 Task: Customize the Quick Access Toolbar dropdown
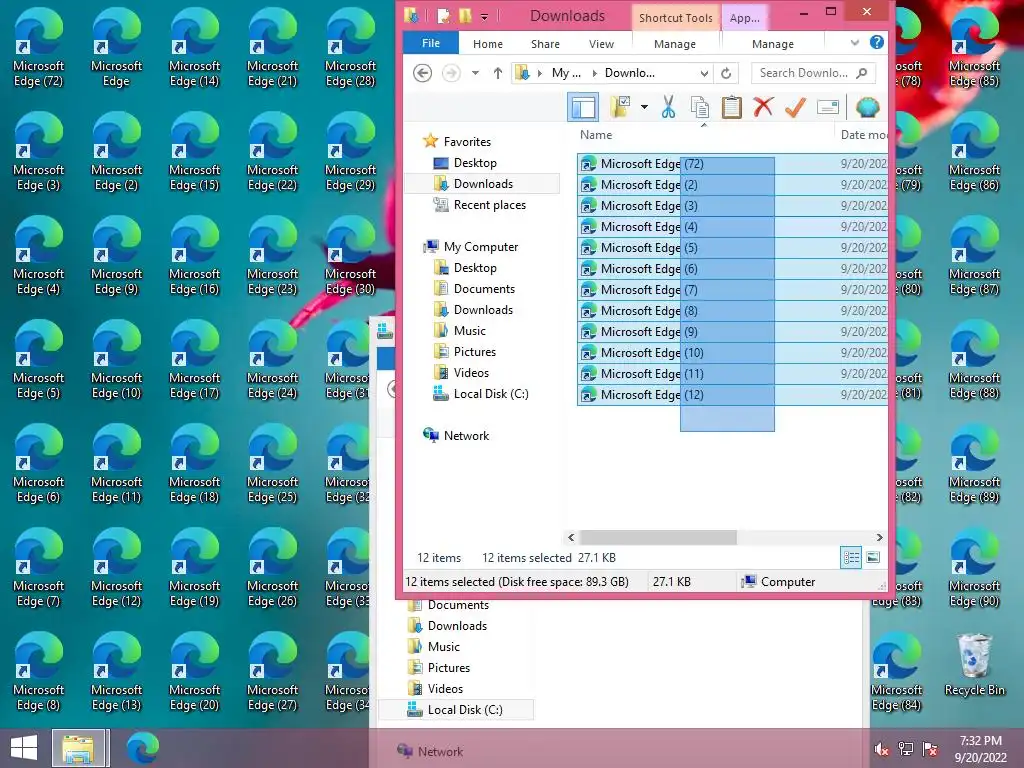coord(484,16)
